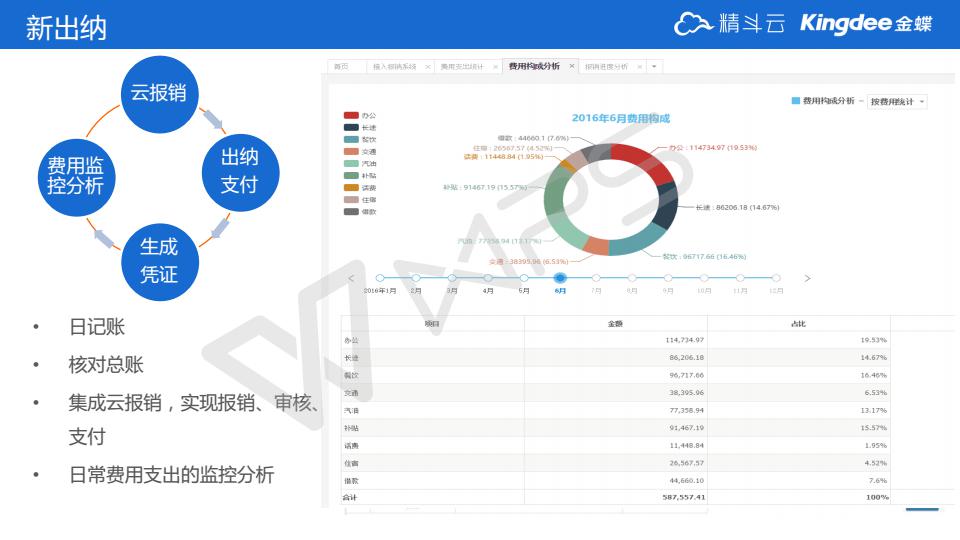Toggle the 长途 legend series

click(x=360, y=128)
